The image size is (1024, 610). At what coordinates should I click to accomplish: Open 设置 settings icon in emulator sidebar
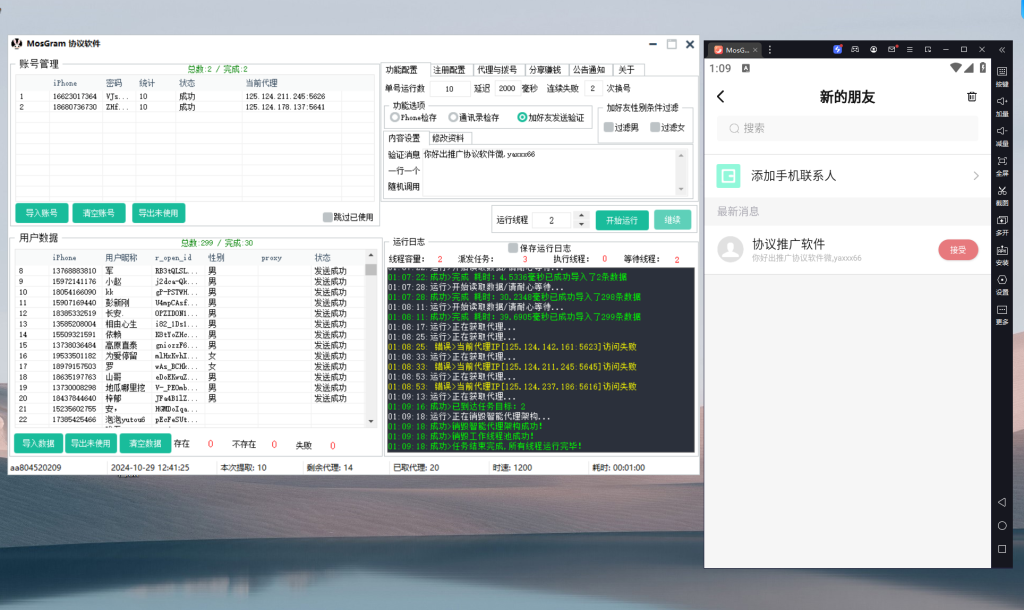(x=1001, y=280)
